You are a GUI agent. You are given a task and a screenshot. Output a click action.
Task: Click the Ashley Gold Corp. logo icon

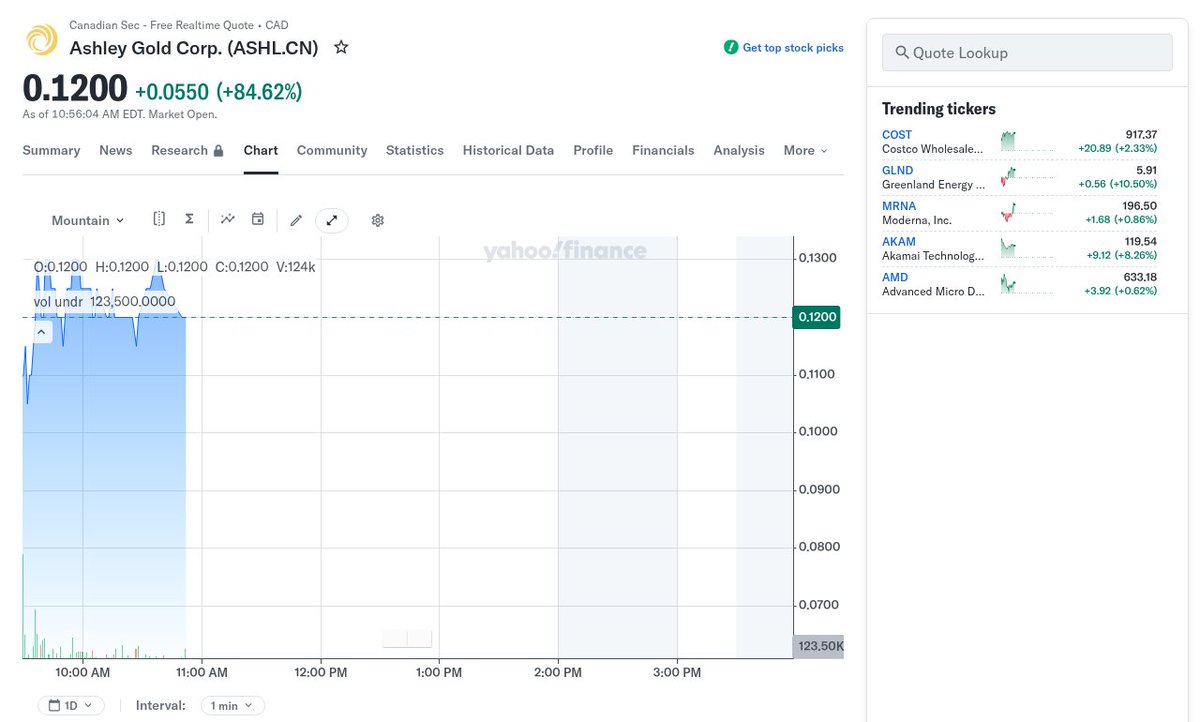(x=41, y=40)
